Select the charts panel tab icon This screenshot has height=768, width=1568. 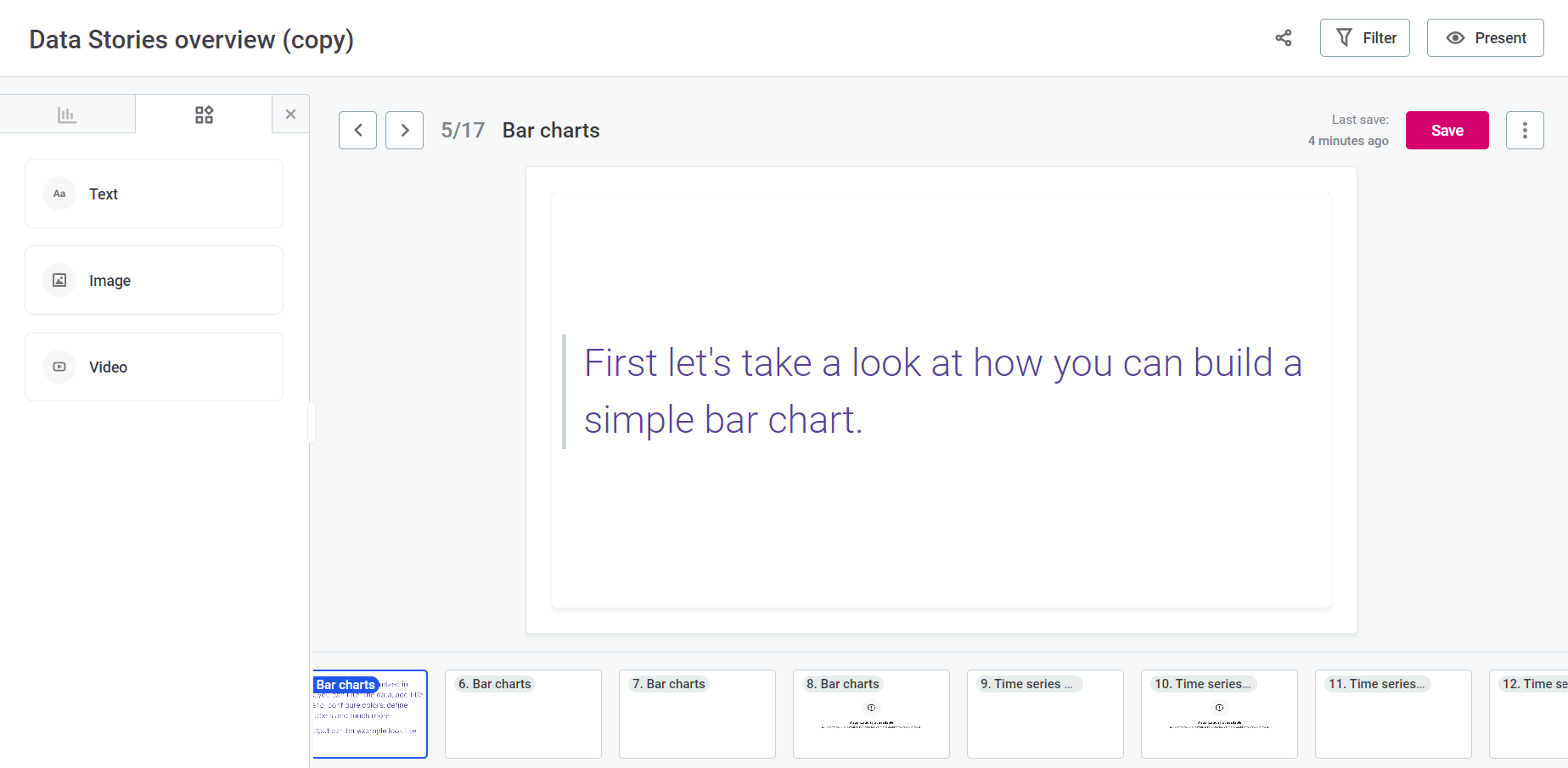click(x=68, y=113)
